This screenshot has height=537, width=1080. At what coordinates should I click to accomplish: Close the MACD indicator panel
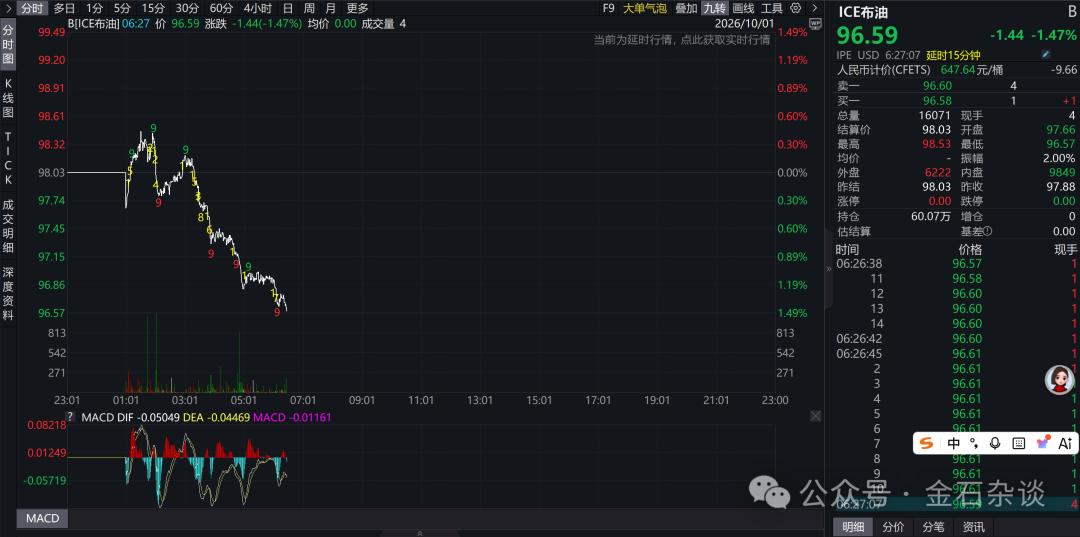click(x=816, y=417)
